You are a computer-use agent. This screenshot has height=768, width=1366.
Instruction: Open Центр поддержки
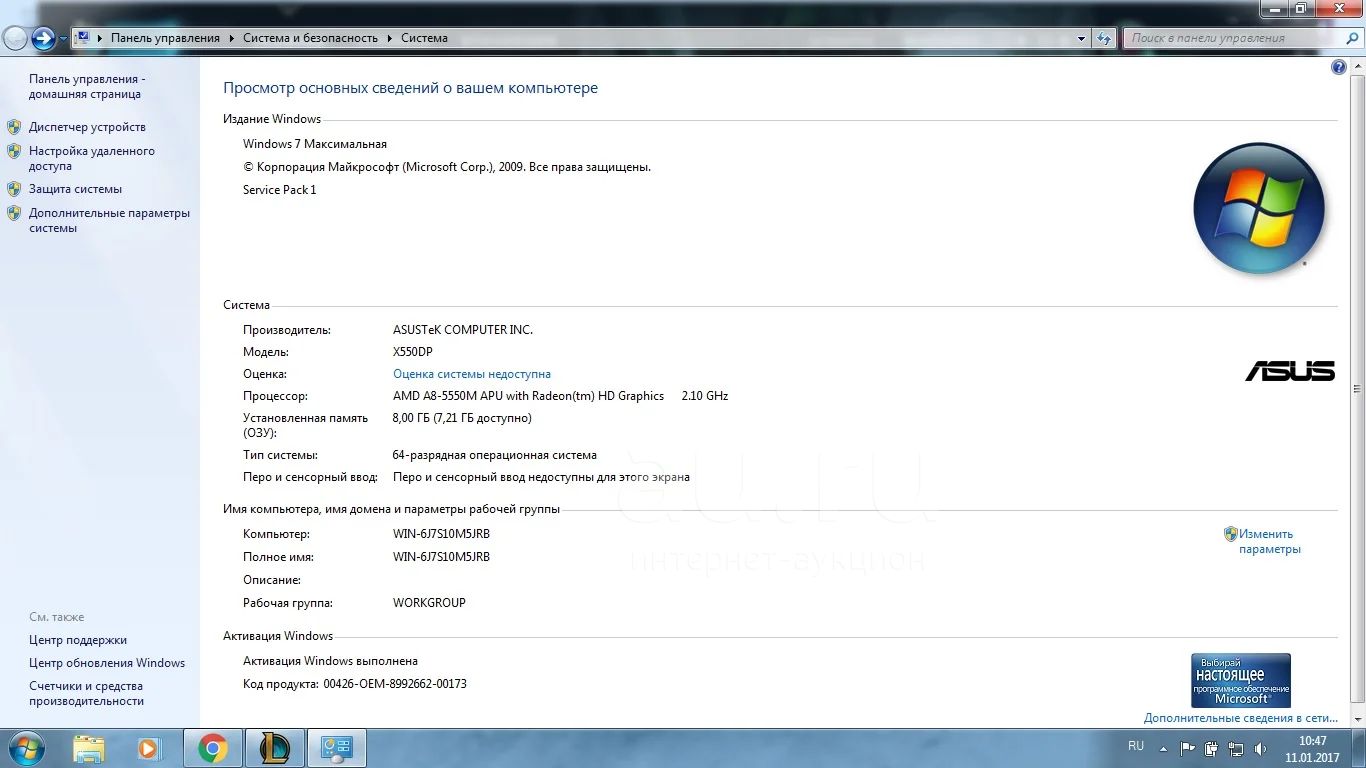[78, 640]
